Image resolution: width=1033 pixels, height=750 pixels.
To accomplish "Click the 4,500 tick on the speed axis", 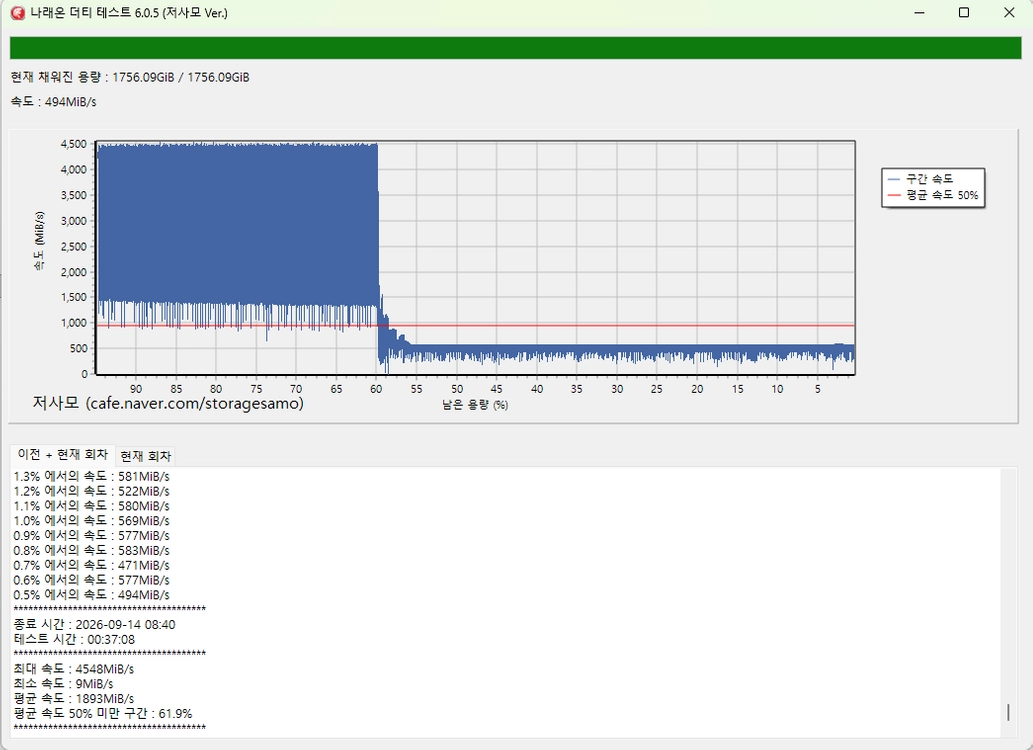I will 74,144.
